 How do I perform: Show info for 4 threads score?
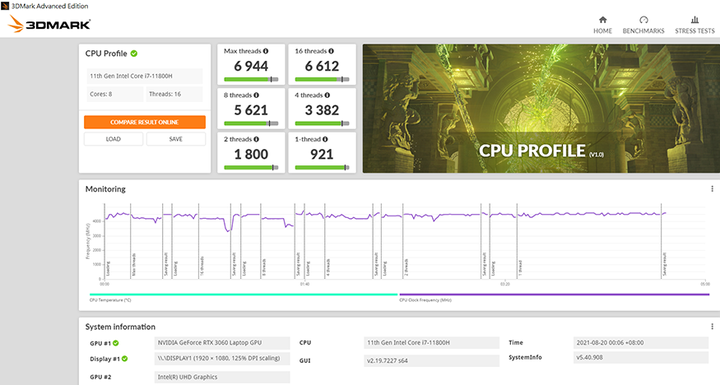point(327,95)
